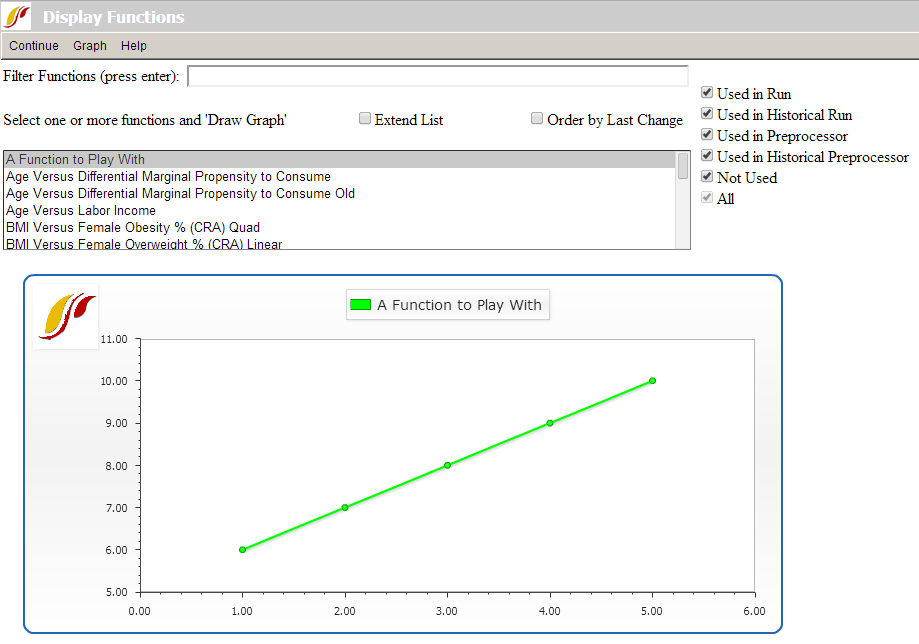919x644 pixels.
Task: Uncheck the Not Used checkbox
Action: point(708,177)
